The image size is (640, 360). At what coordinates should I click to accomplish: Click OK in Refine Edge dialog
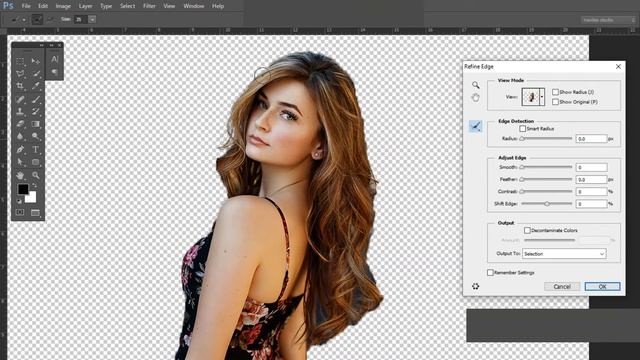coord(602,287)
